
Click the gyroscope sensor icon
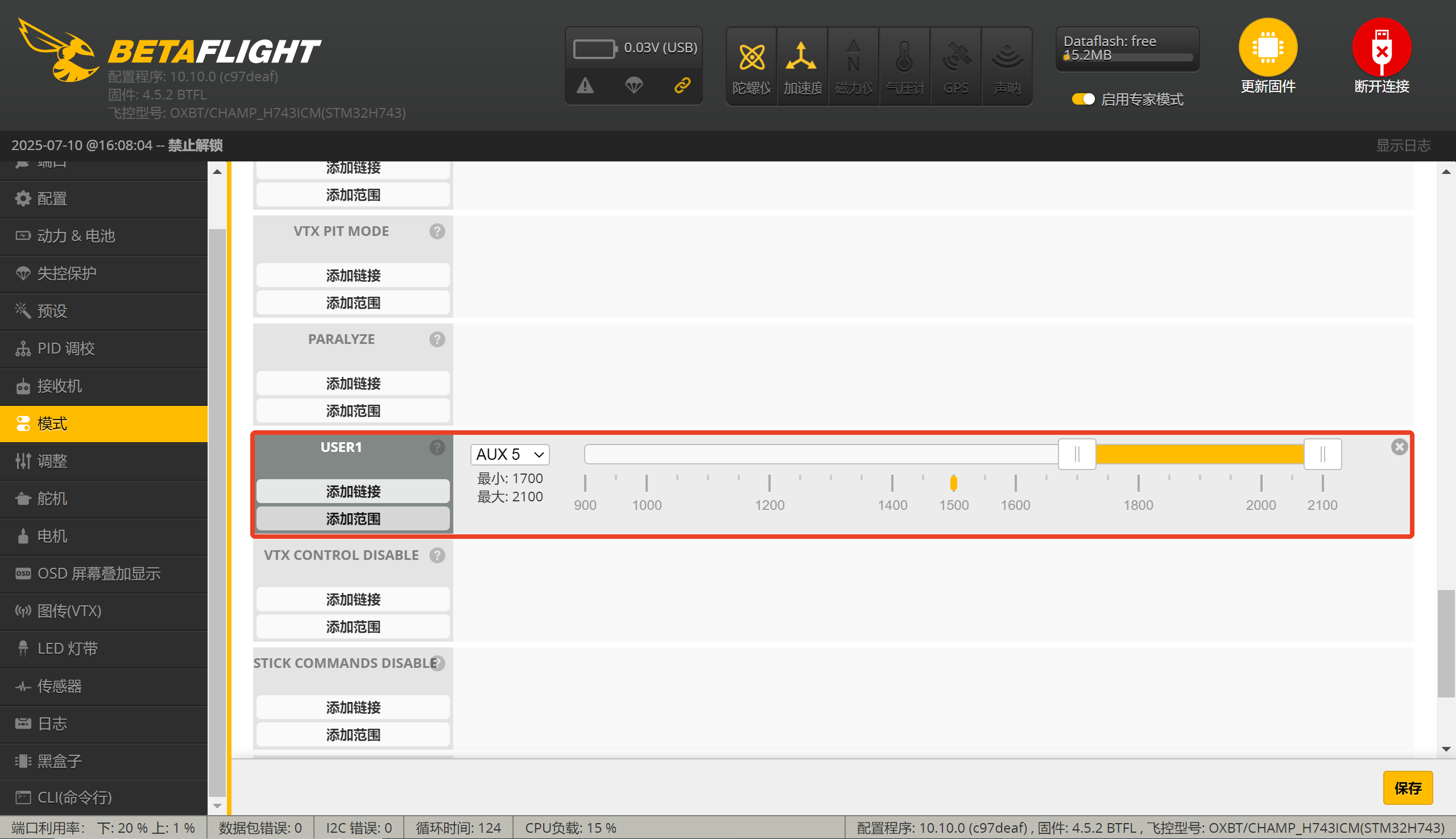751,57
